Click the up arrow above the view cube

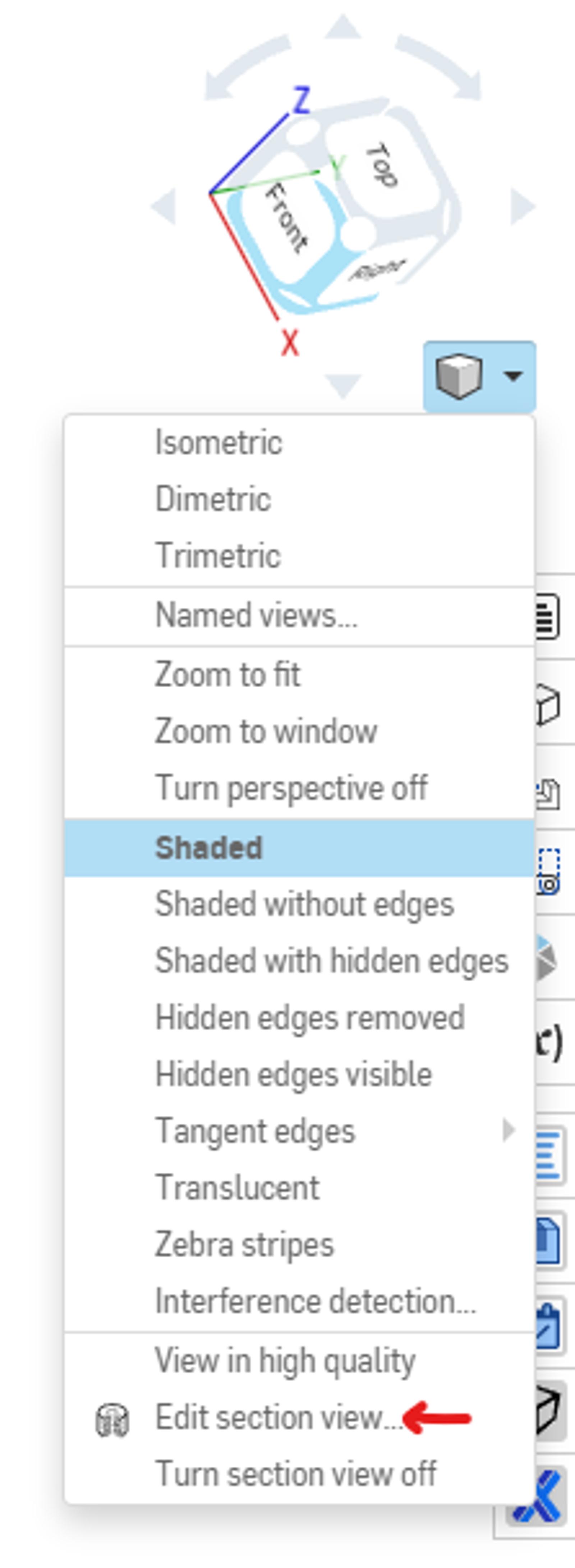[x=343, y=27]
